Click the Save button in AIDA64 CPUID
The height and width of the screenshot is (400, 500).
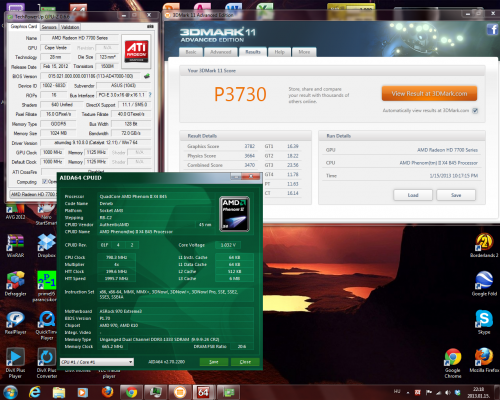[214, 362]
